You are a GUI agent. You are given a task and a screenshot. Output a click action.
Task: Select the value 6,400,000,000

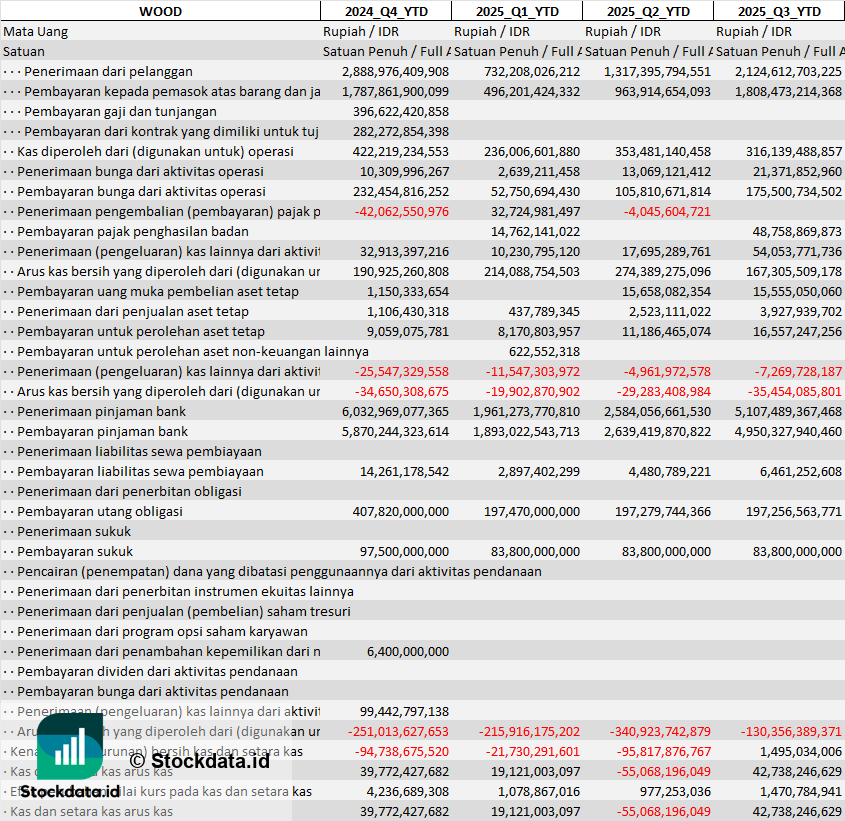(407, 651)
